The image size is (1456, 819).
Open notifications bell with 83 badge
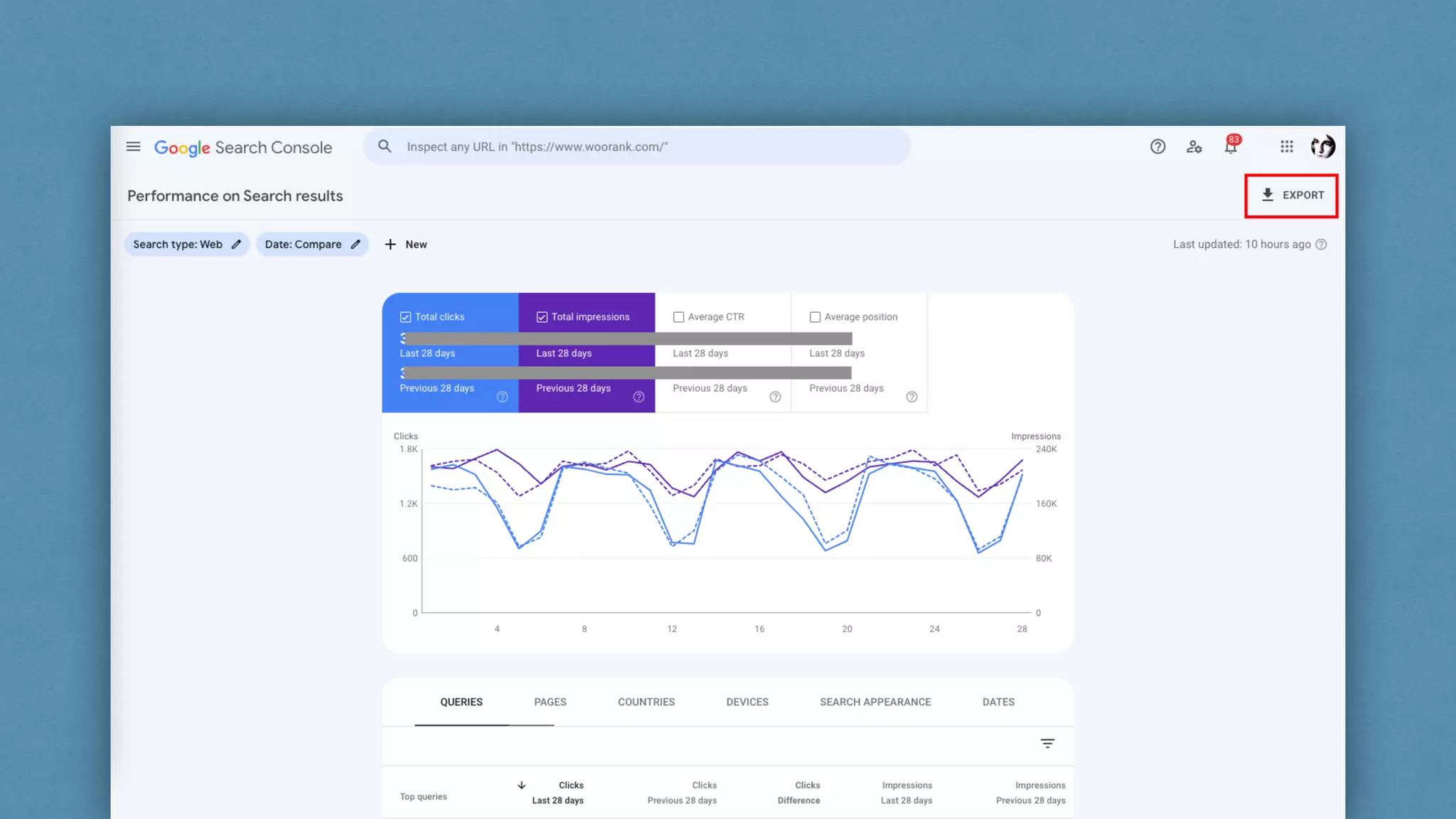1231,147
